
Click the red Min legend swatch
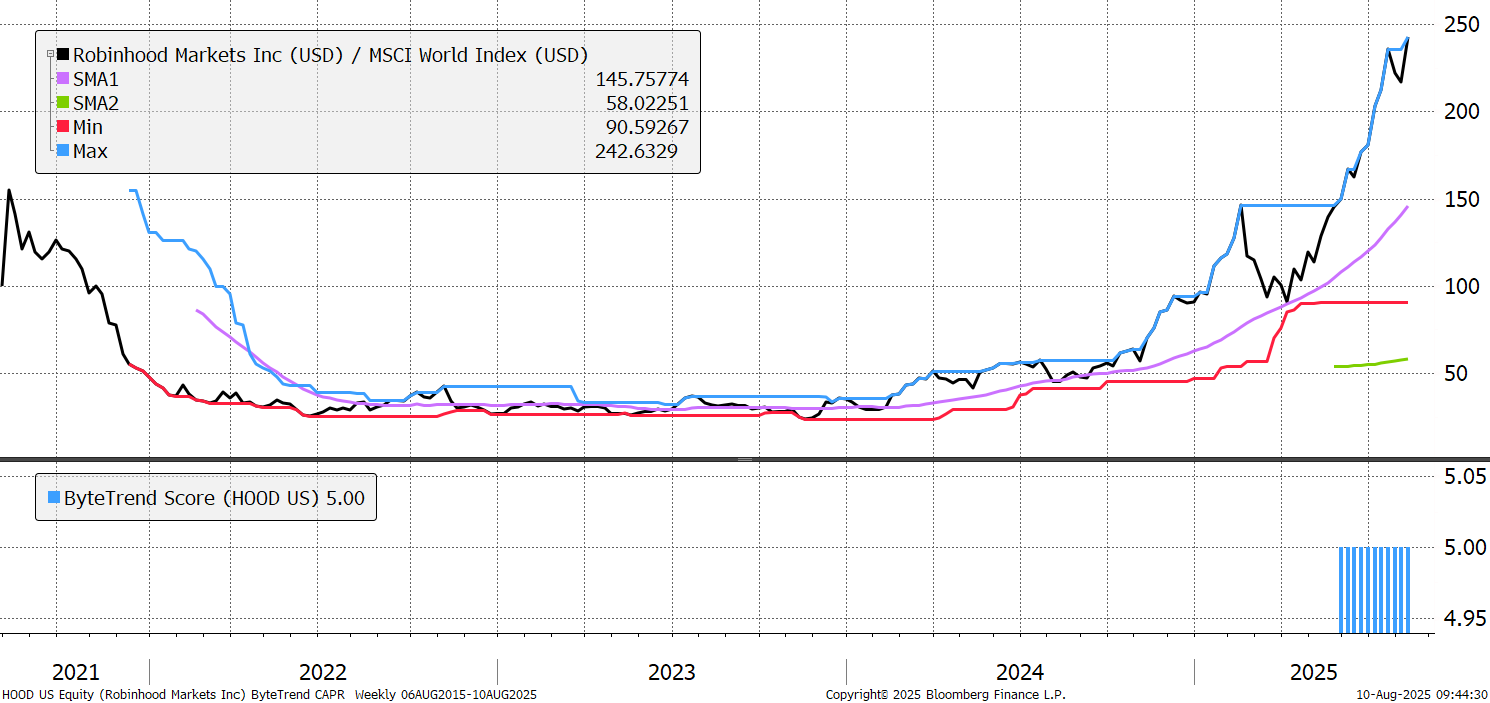[x=64, y=127]
